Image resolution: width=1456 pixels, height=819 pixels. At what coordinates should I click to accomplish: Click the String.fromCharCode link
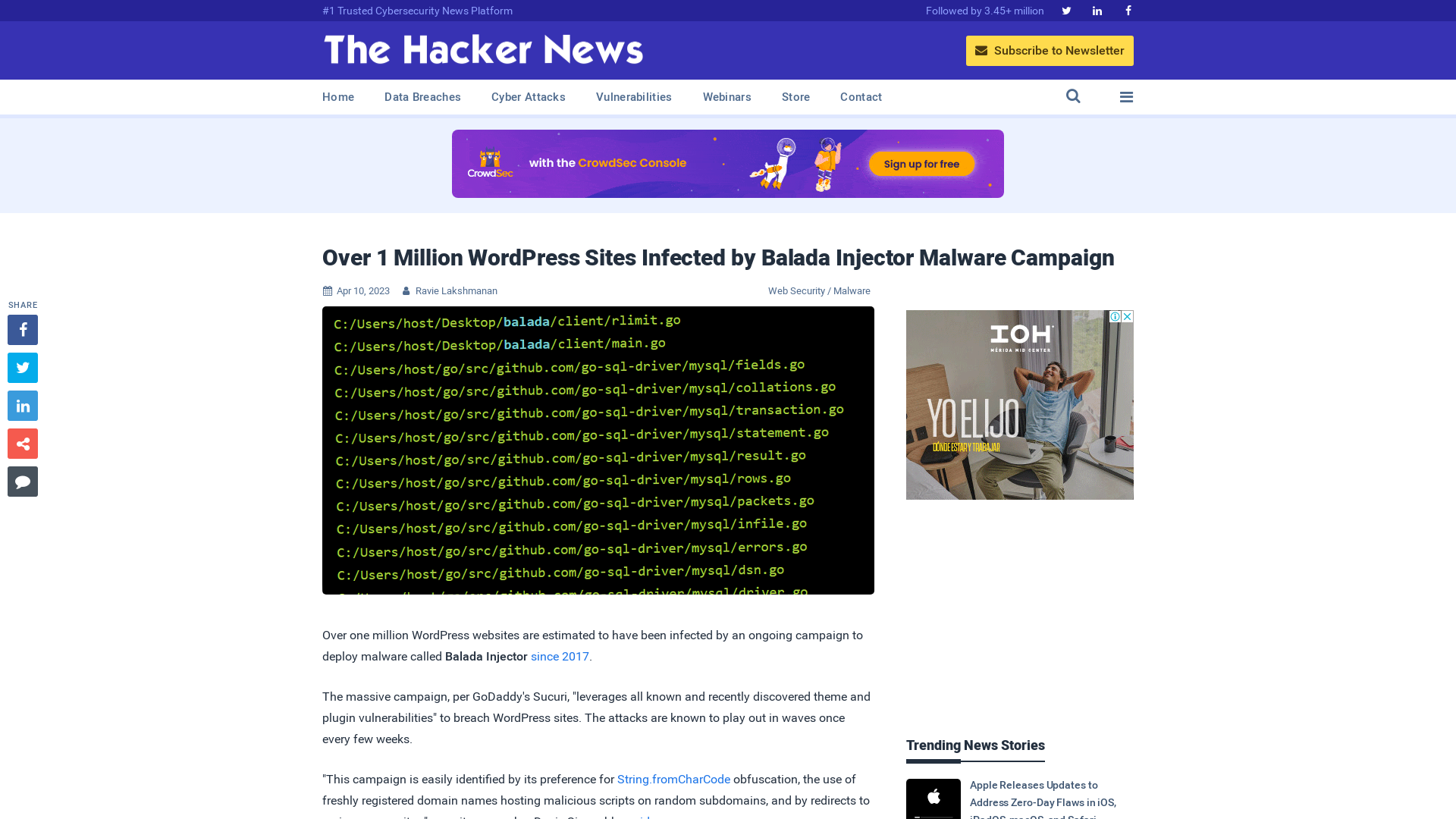click(x=673, y=779)
